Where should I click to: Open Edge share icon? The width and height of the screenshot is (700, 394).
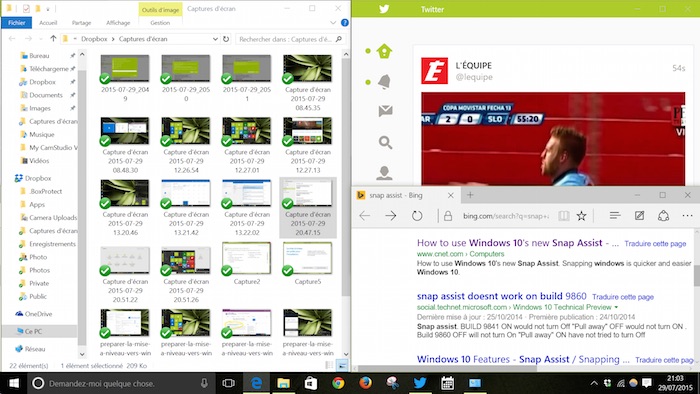pyautogui.click(x=663, y=216)
